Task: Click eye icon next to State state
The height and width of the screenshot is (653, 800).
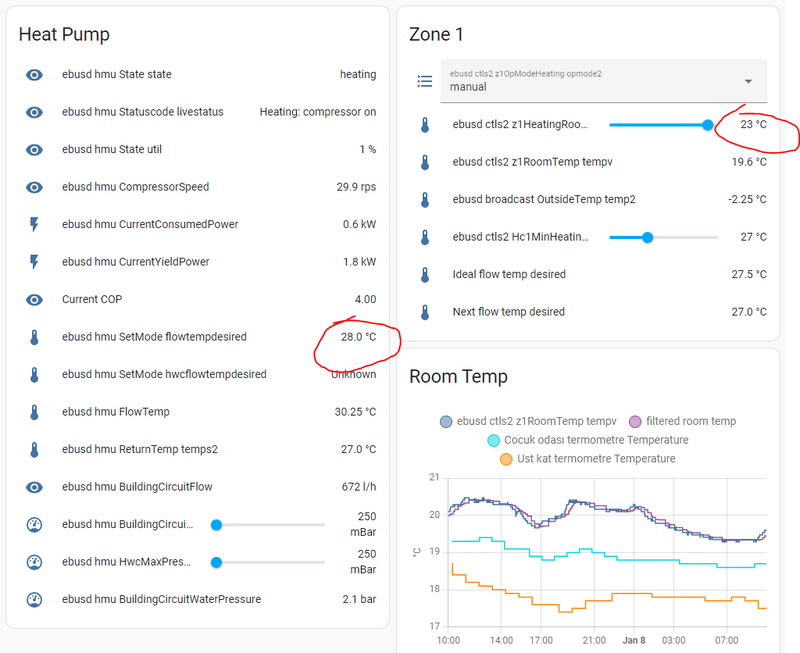Action: click(x=34, y=74)
